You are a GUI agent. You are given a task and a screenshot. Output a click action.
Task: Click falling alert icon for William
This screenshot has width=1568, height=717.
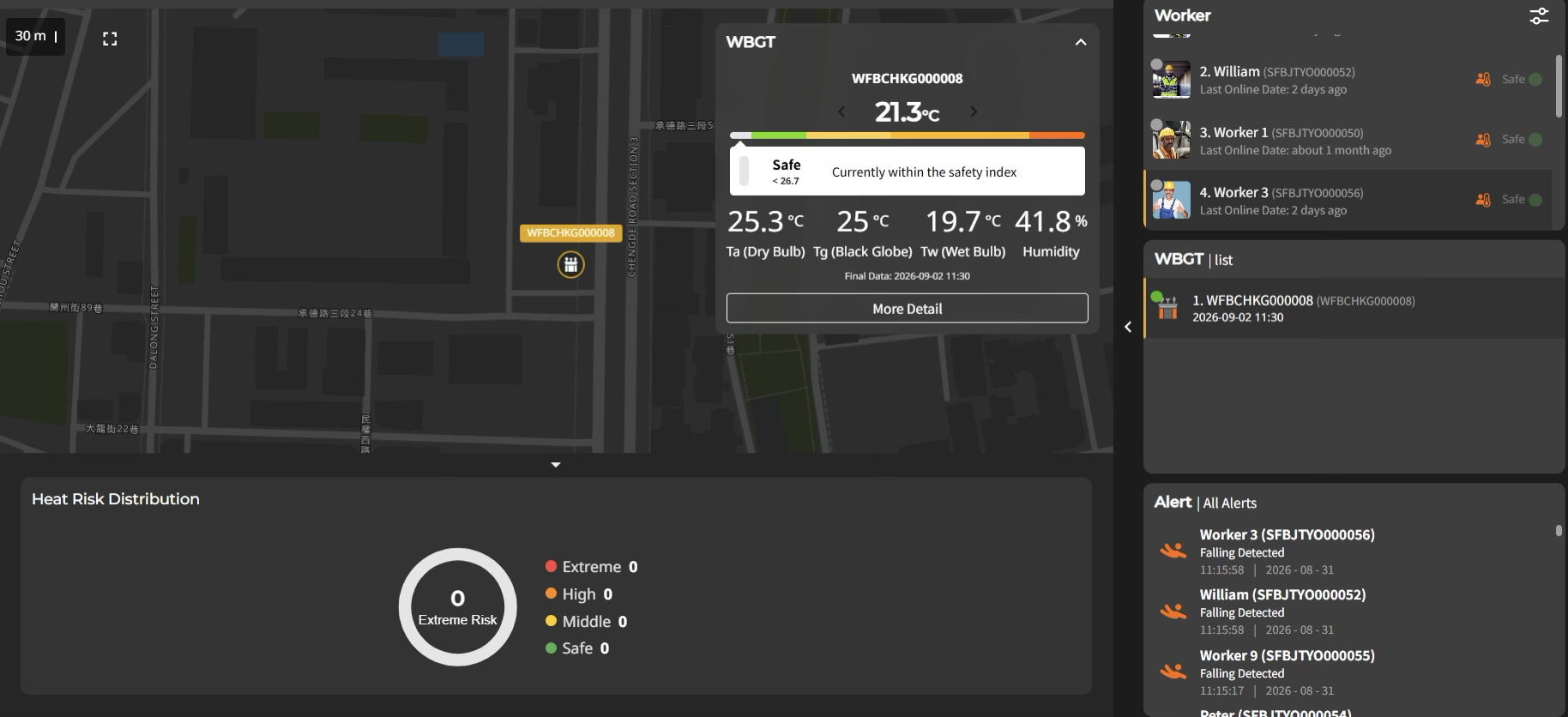[x=1173, y=611]
